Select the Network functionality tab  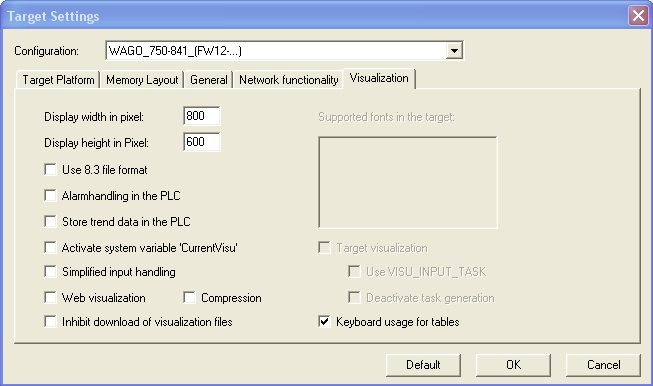pos(289,80)
